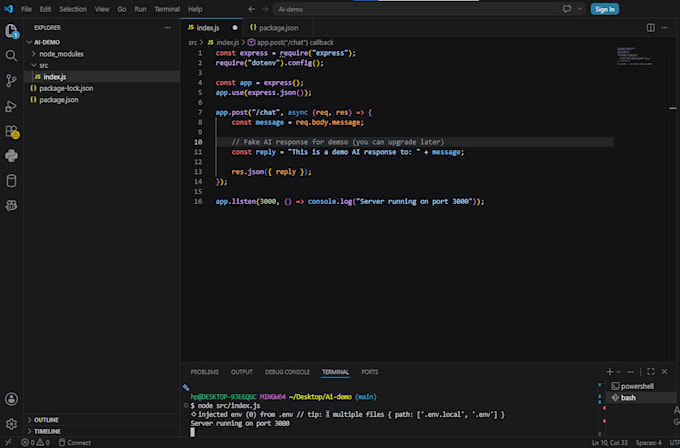Open the Terminal menu
This screenshot has height=448, width=680.
pyautogui.click(x=167, y=9)
